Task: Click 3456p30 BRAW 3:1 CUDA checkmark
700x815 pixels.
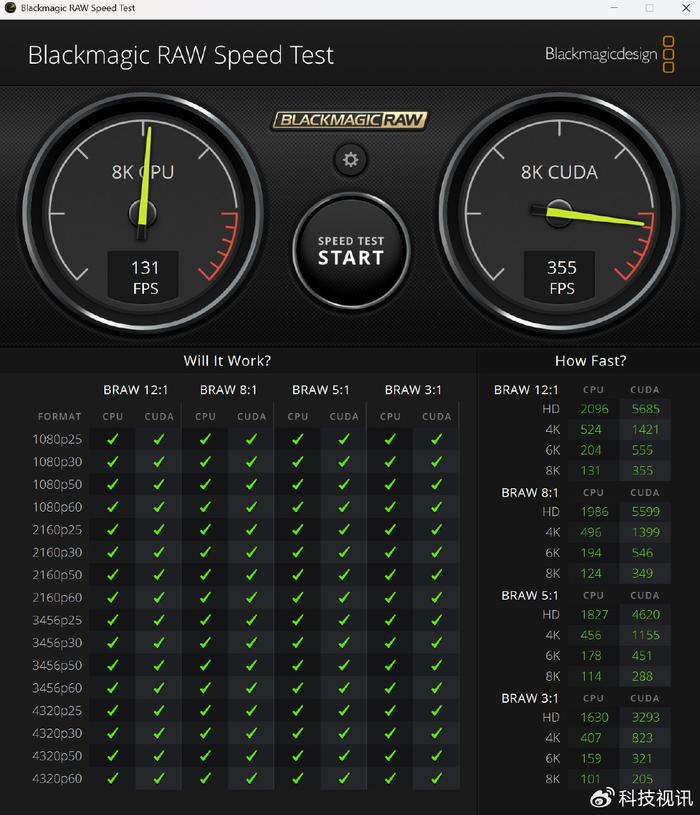Action: [437, 643]
